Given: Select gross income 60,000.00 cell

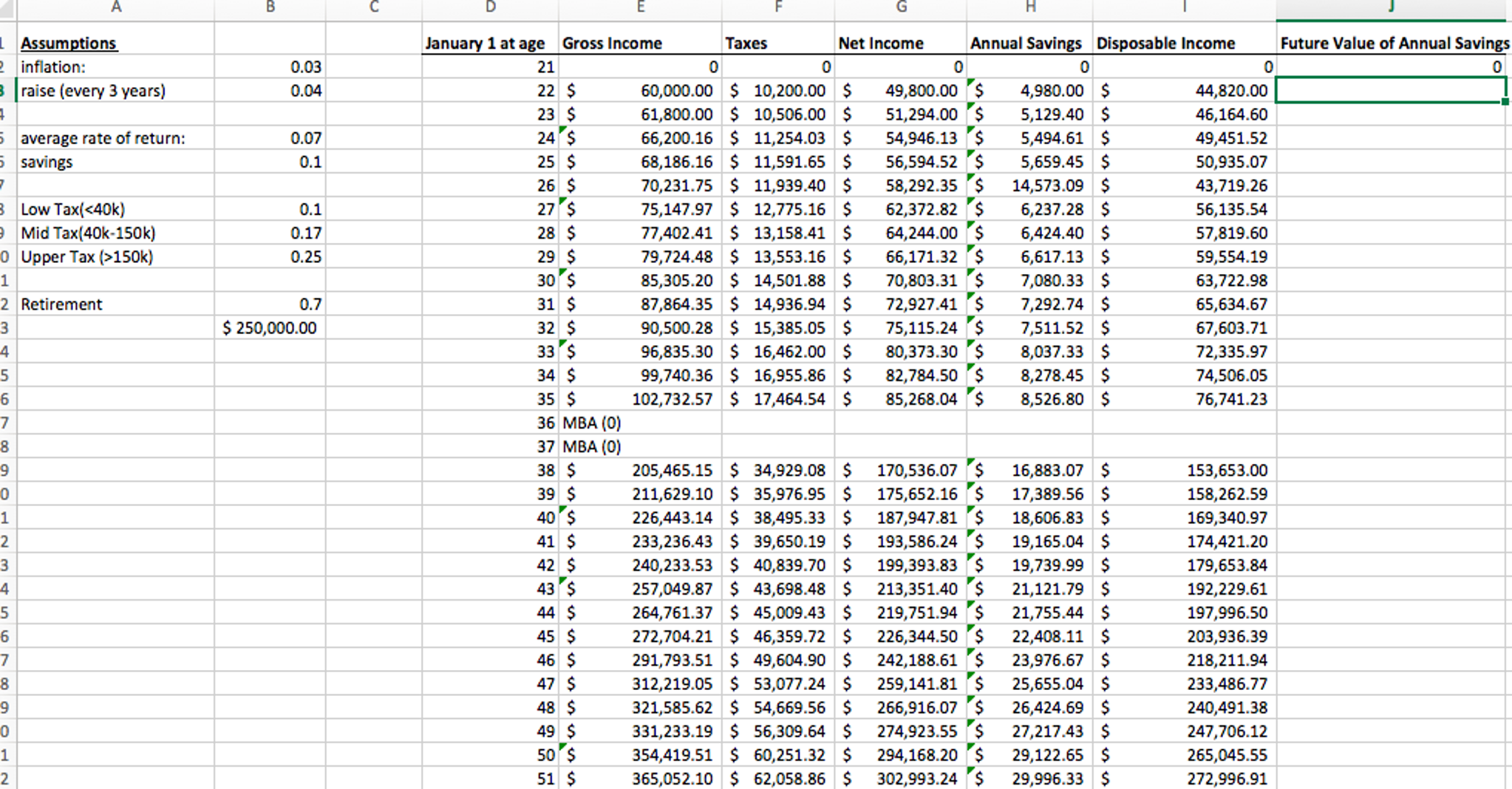Looking at the screenshot, I should click(640, 90).
